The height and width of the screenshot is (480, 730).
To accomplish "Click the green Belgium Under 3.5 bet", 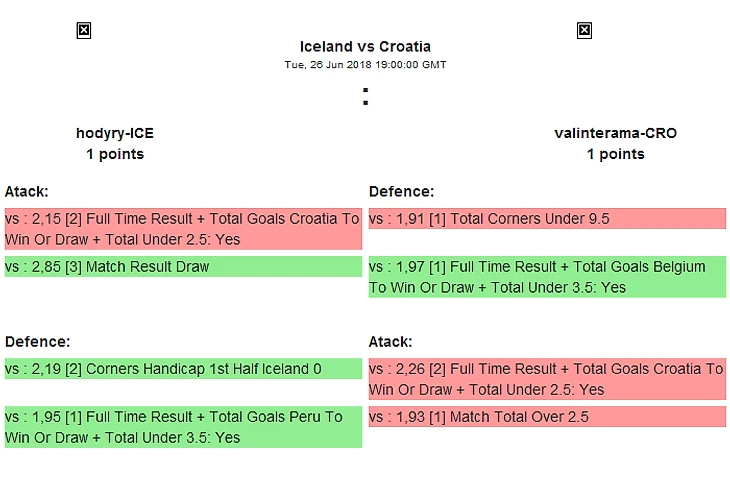I will (547, 277).
